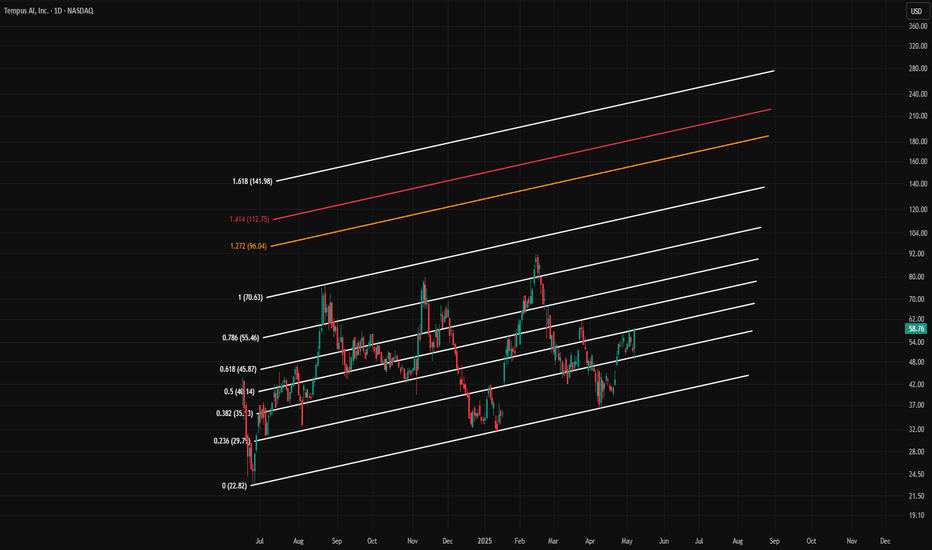The height and width of the screenshot is (550, 932).
Task: Click the Jun marker on time axis
Action: point(663,541)
